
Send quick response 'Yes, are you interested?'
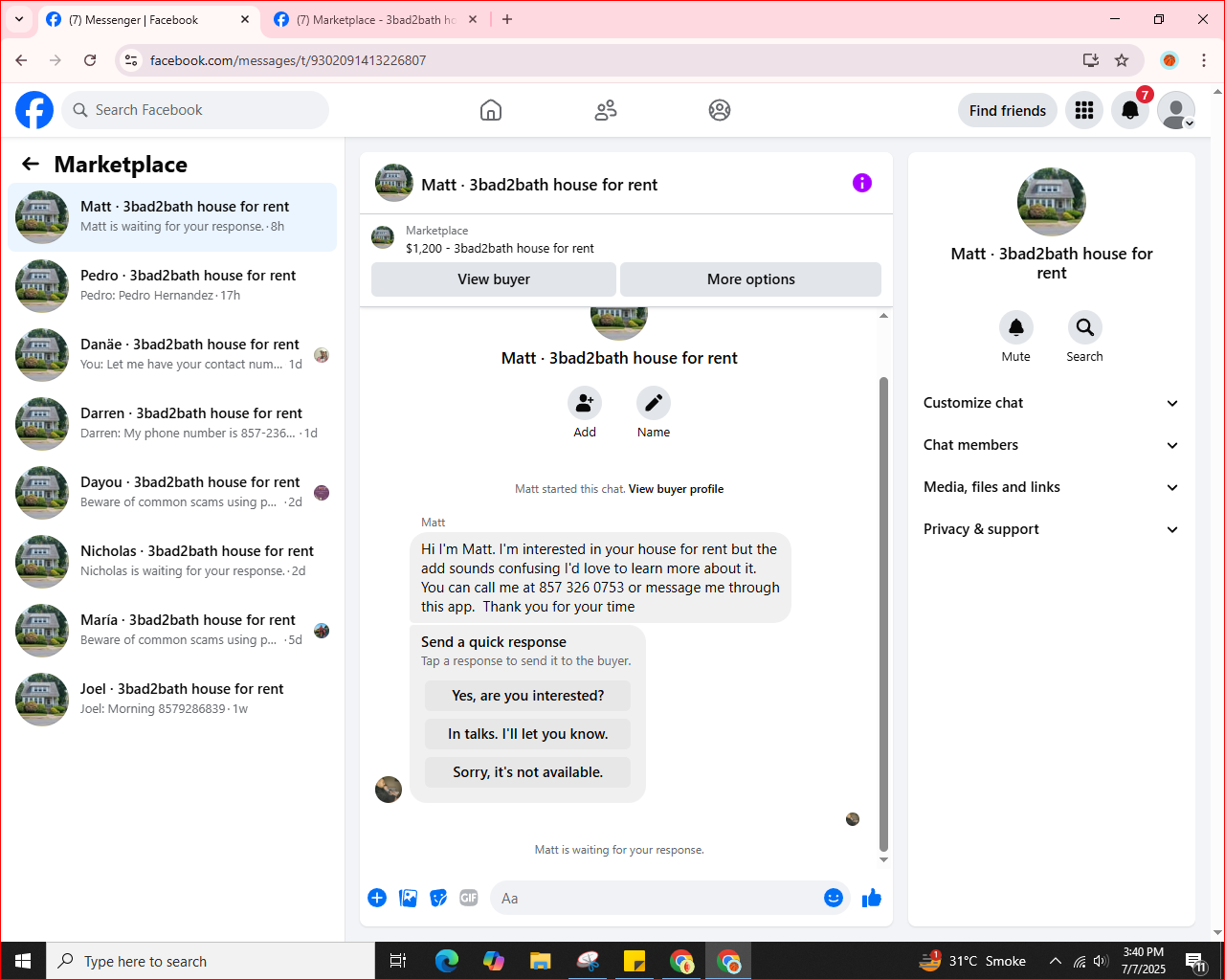click(528, 696)
